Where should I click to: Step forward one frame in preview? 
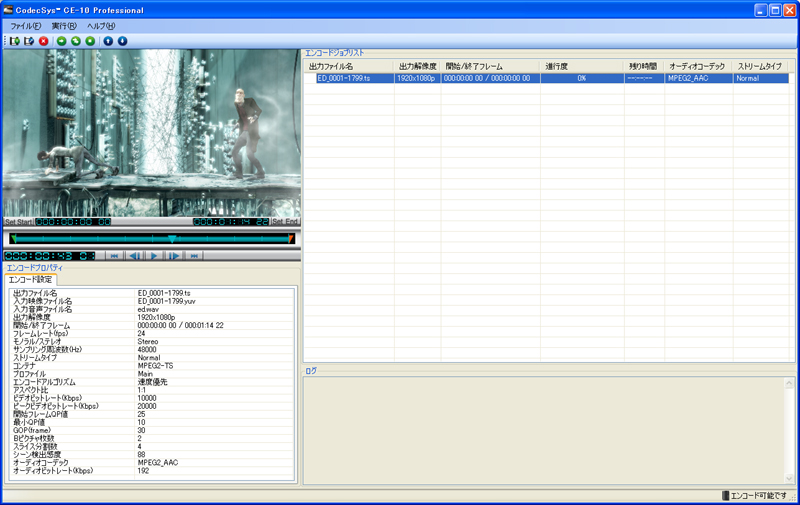click(x=174, y=256)
